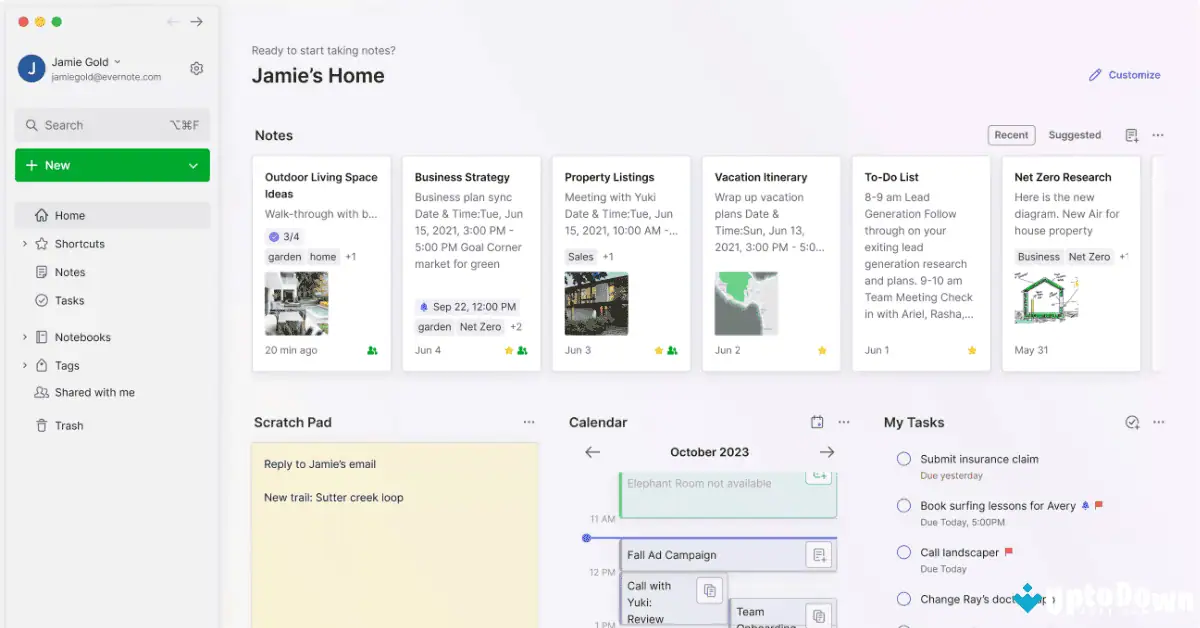Mark Book surfing lessons for Avery complete
The width and height of the screenshot is (1200, 628).
903,506
